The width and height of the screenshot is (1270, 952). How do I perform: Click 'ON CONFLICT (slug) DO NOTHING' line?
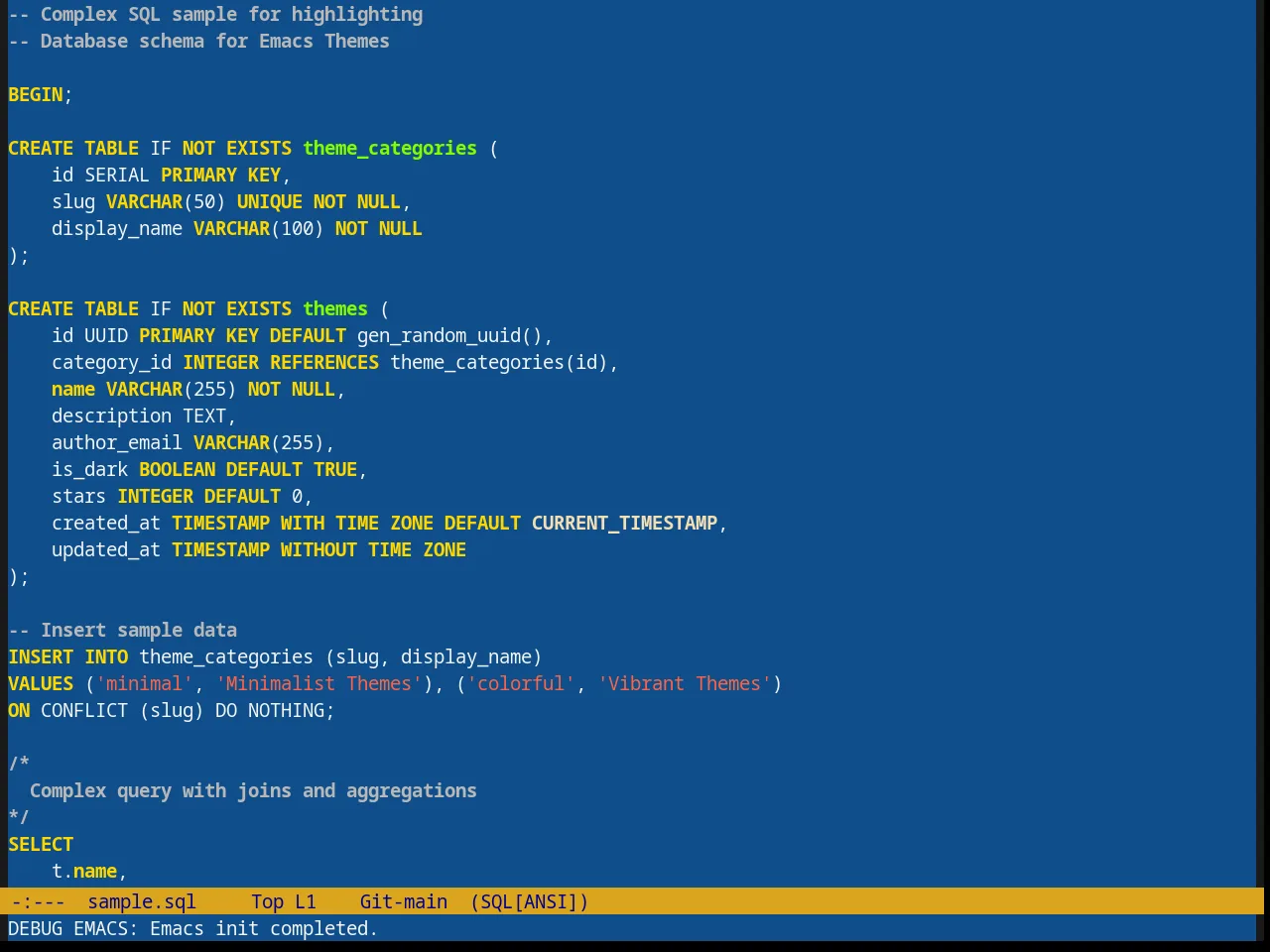(x=172, y=710)
